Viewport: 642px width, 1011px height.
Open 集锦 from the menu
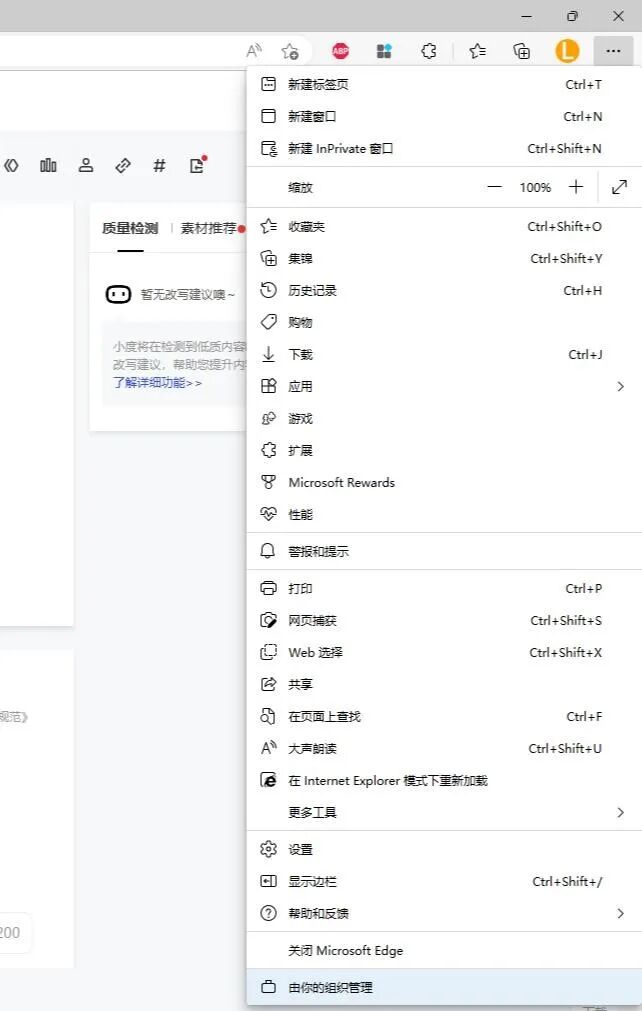(444, 259)
